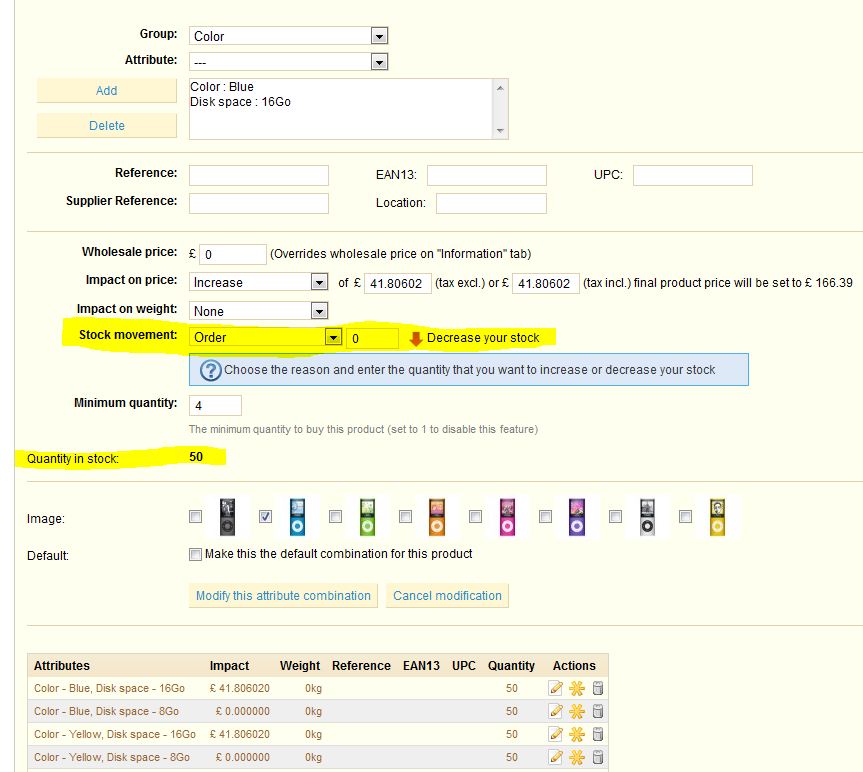Select 'Disk space : 16Go' in attribute list
This screenshot has width=863, height=772.
pos(241,102)
